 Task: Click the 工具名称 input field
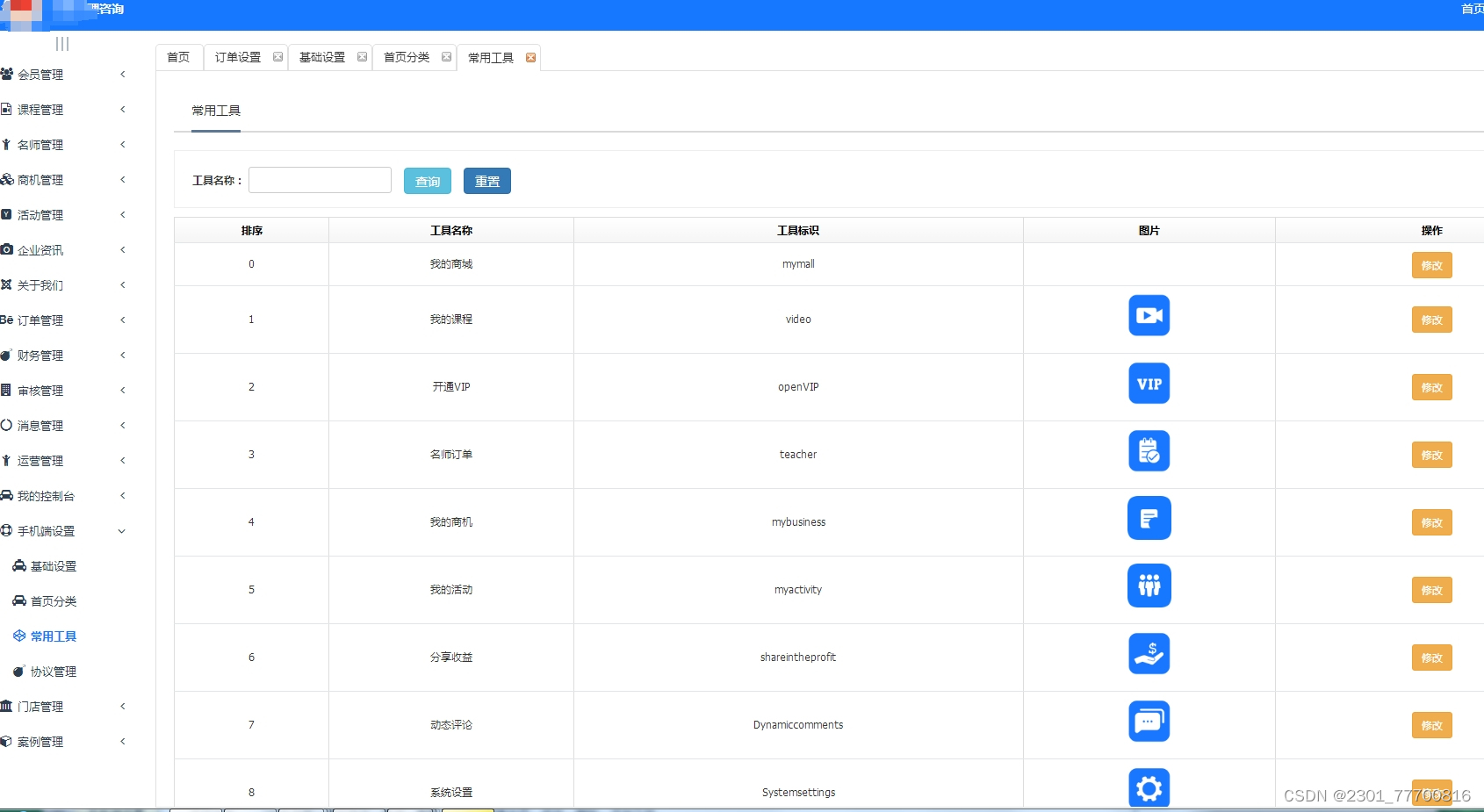click(x=320, y=180)
